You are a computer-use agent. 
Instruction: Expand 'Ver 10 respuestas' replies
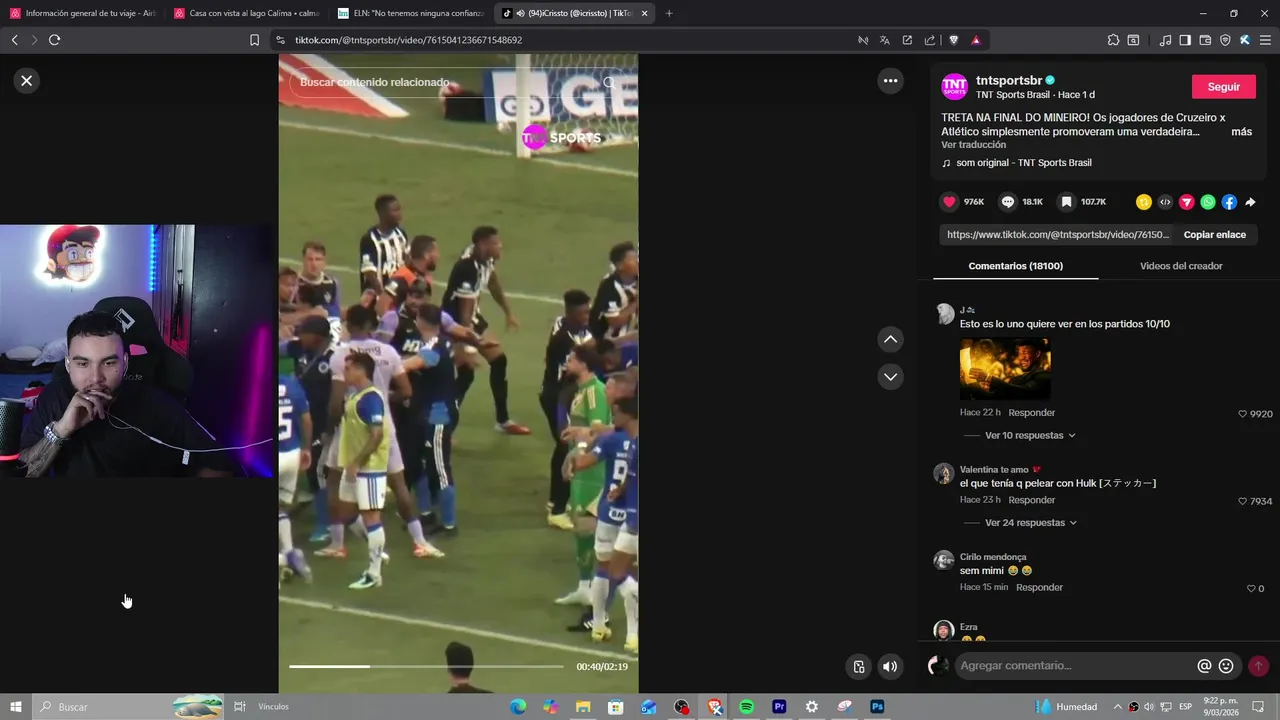point(1030,436)
